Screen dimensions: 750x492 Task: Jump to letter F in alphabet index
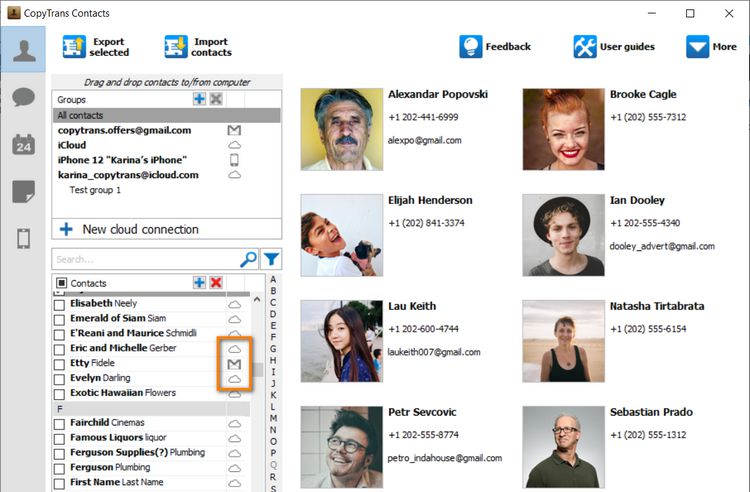coord(273,337)
